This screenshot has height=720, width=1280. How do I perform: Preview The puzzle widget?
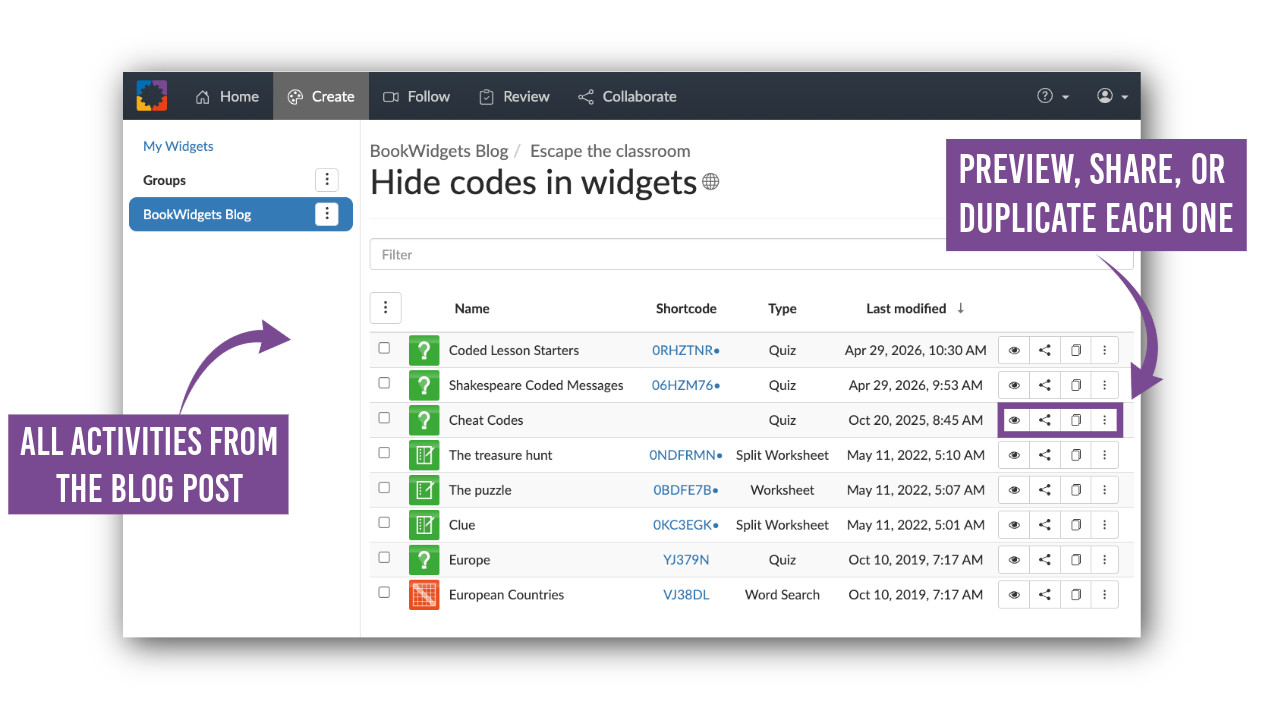click(x=1014, y=490)
